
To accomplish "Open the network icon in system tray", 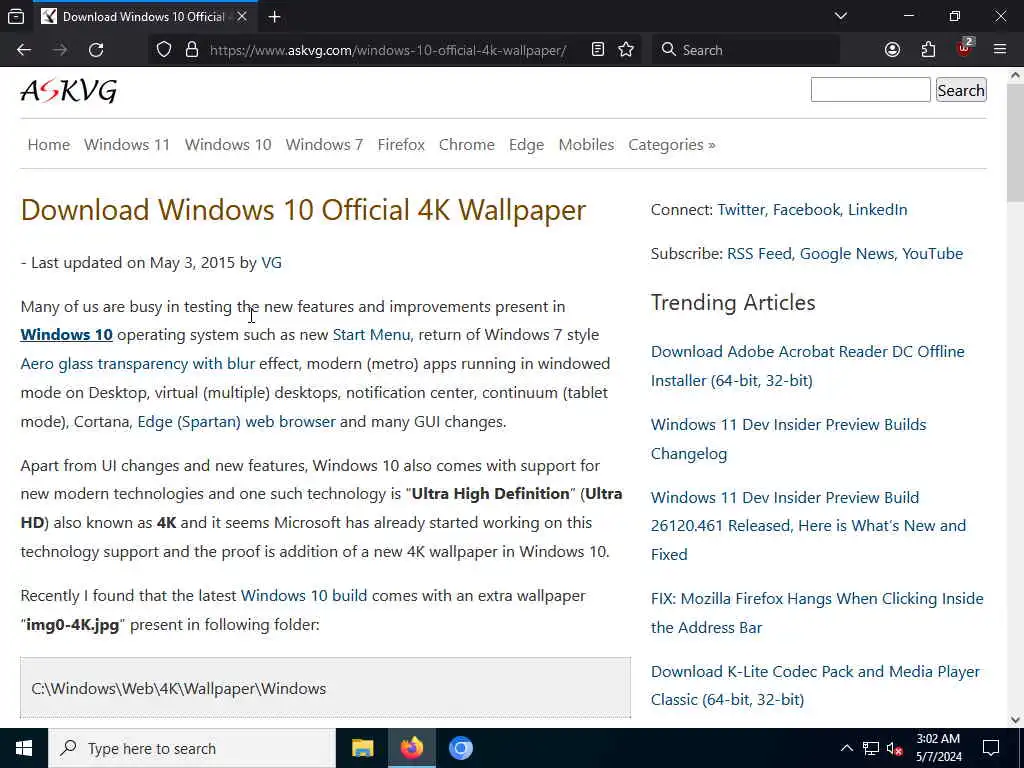I will 871,748.
